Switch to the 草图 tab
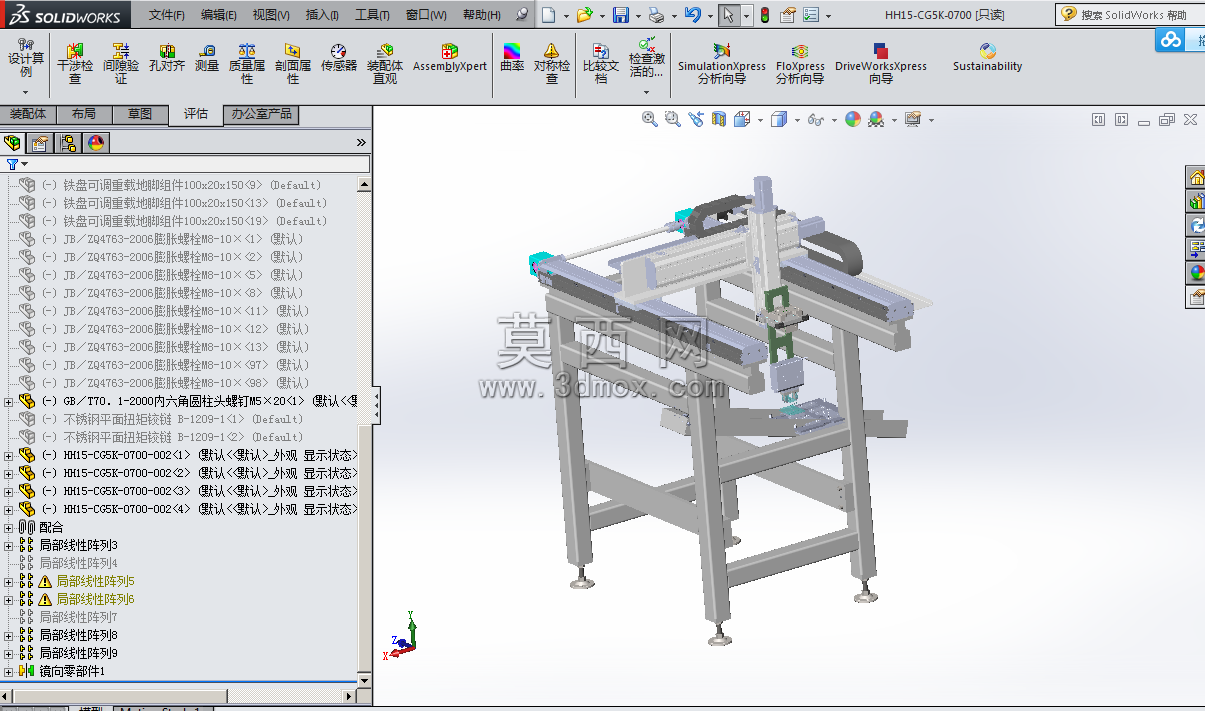The width and height of the screenshot is (1205, 711). (140, 114)
